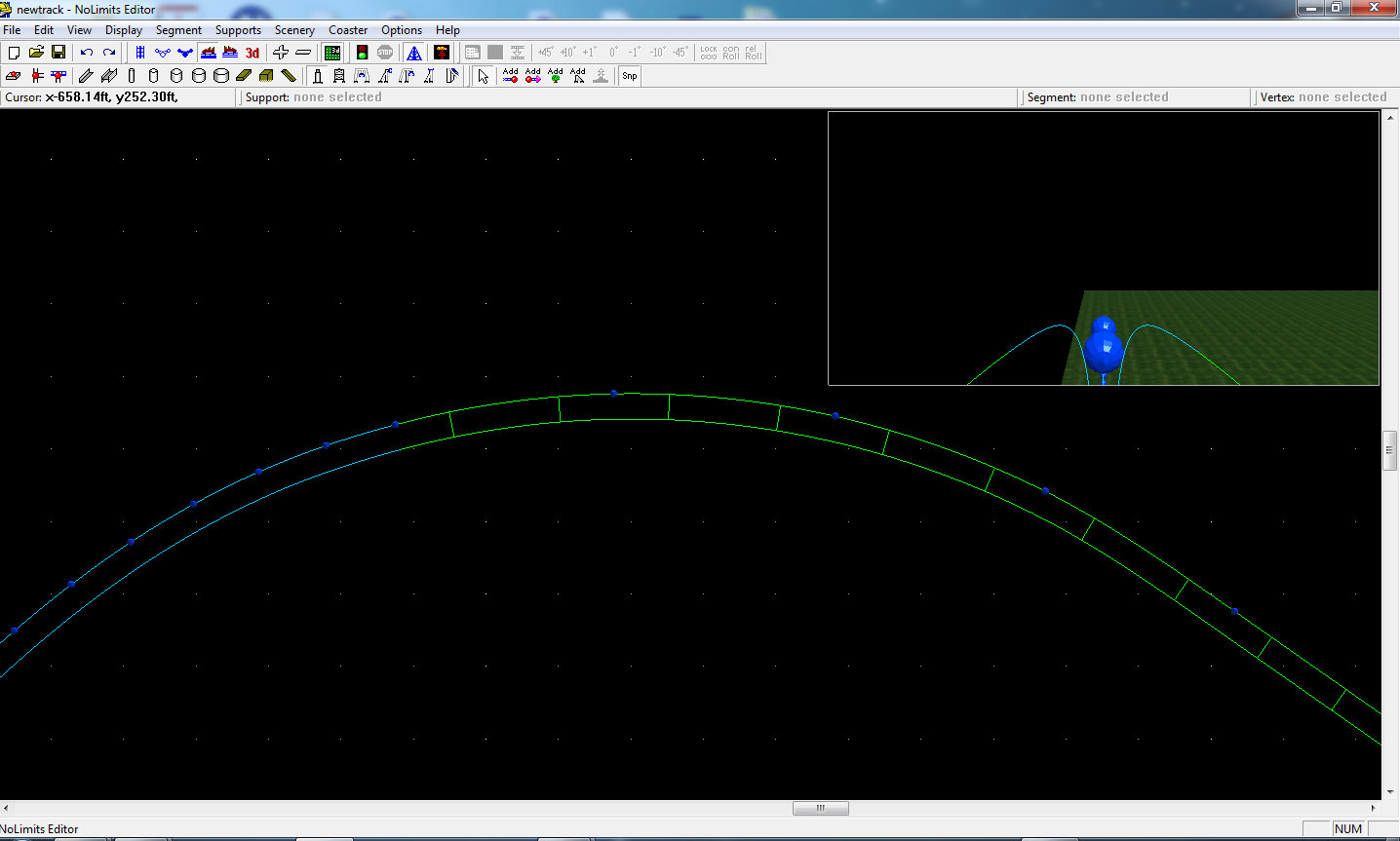Open the Supports menu
Image resolution: width=1400 pixels, height=841 pixels.
pyautogui.click(x=238, y=30)
